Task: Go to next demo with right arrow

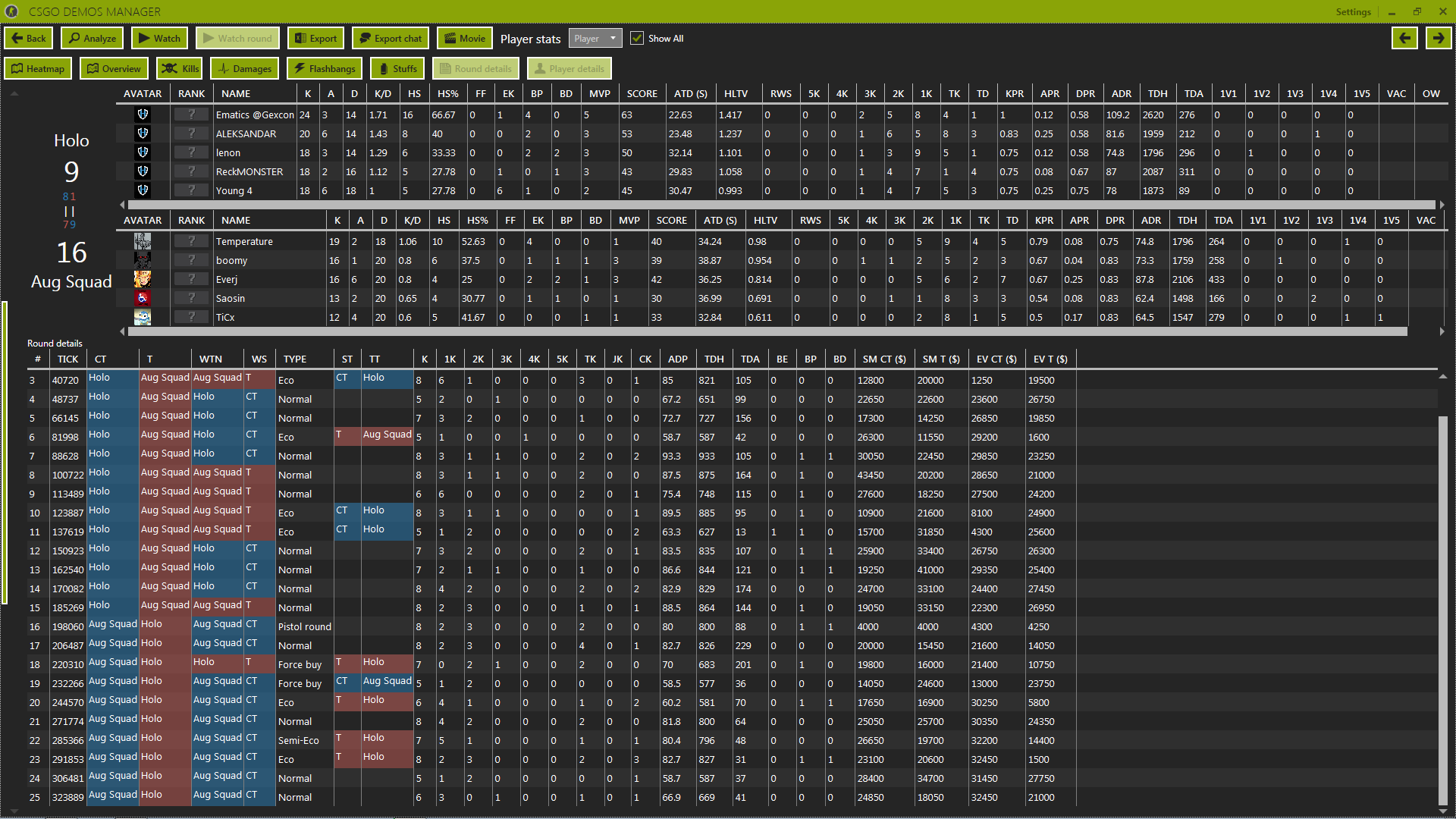Action: [x=1439, y=38]
